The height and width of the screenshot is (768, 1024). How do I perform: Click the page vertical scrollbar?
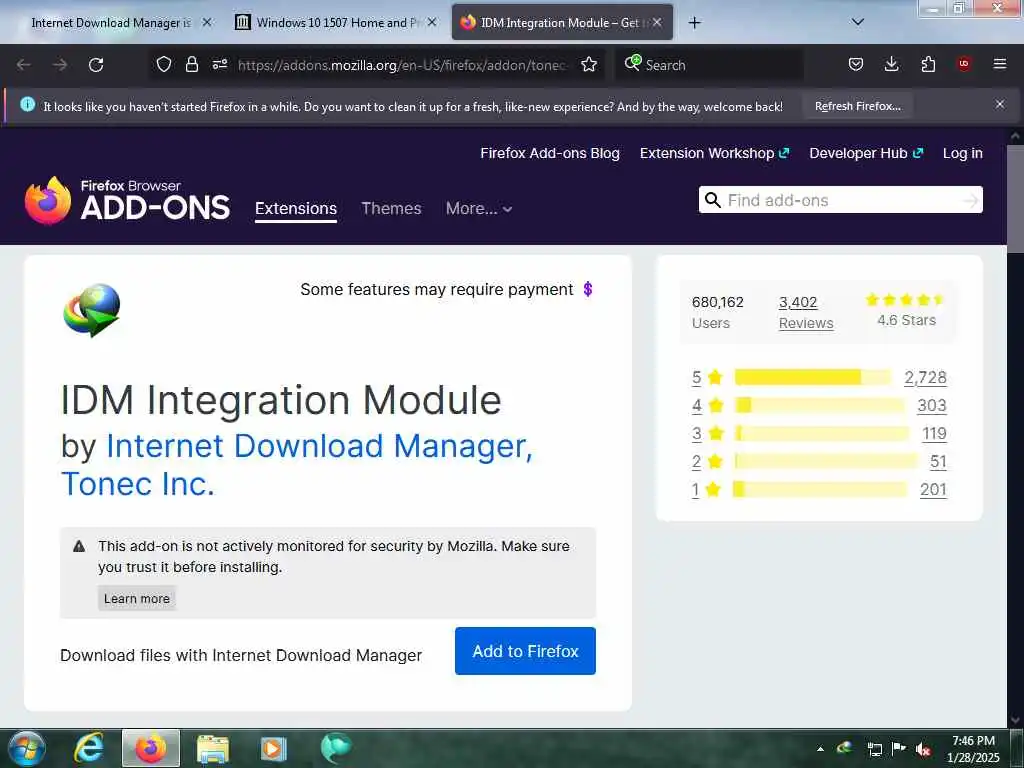click(1015, 199)
